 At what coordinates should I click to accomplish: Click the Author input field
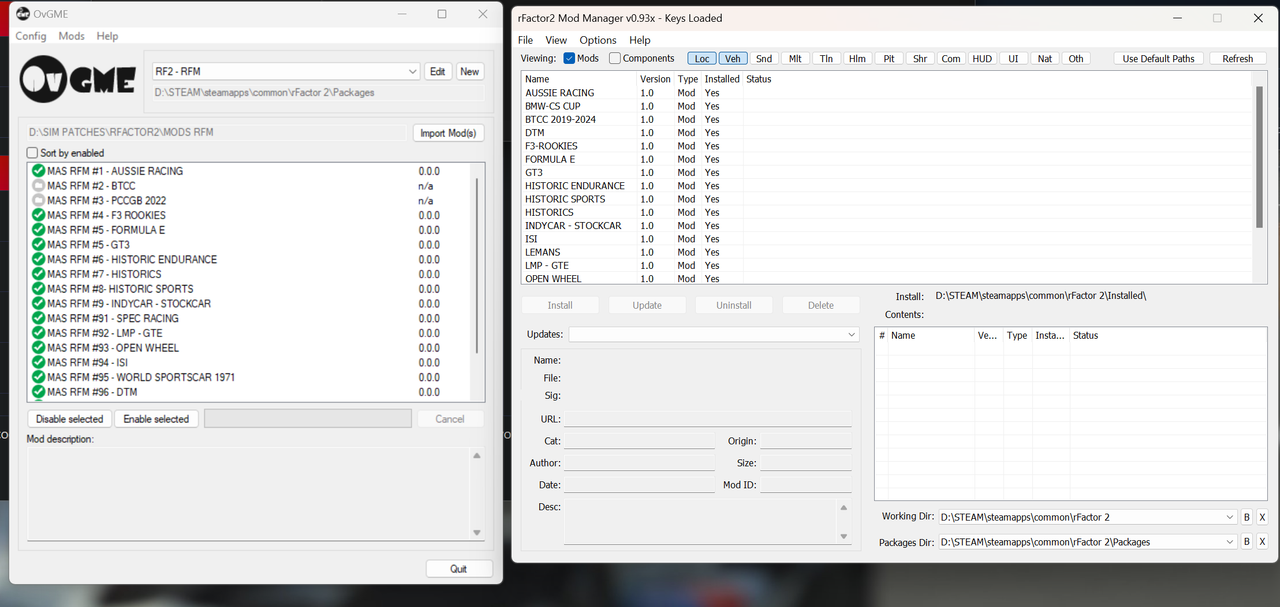coord(639,463)
